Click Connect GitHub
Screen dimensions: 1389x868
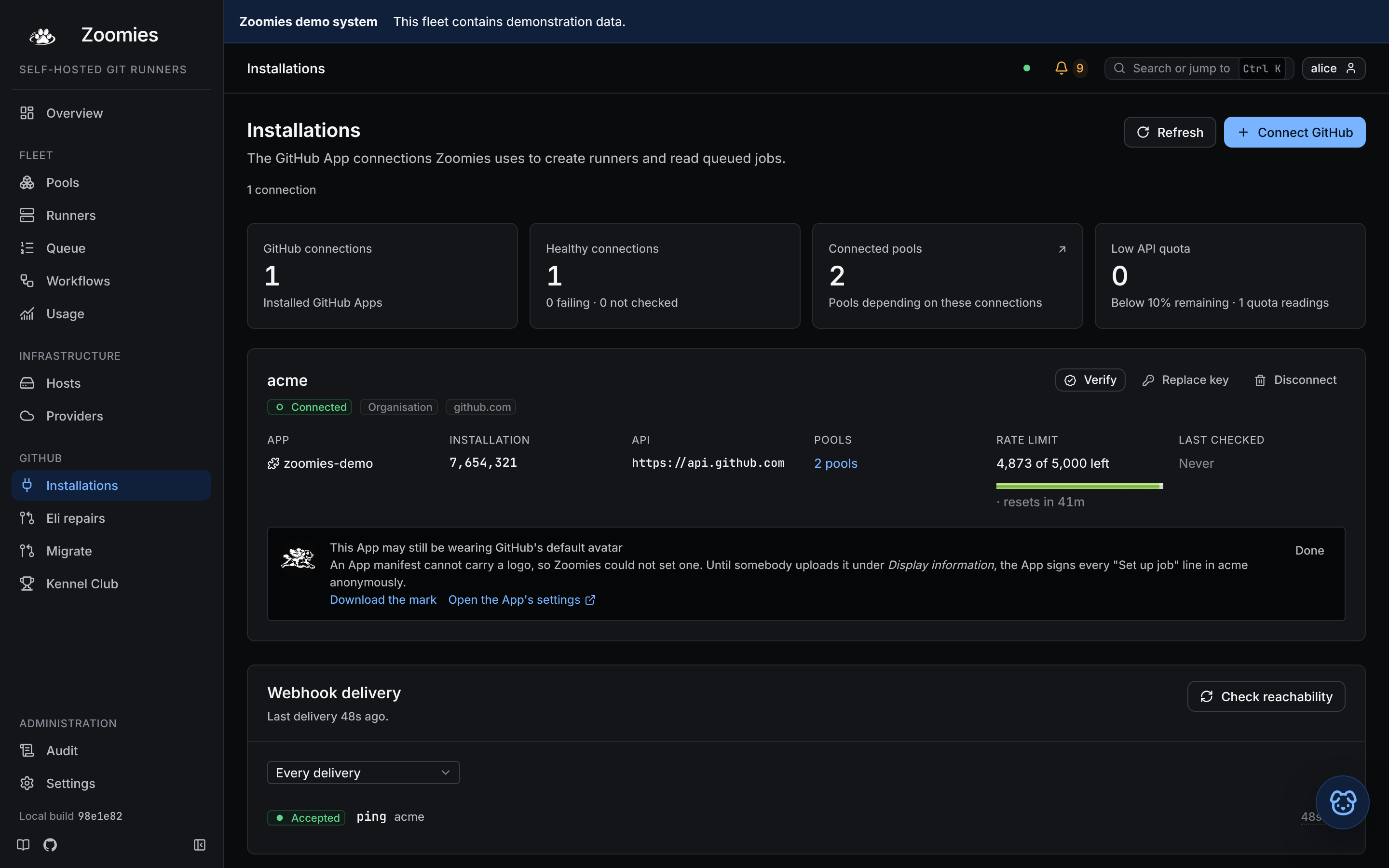click(1294, 132)
